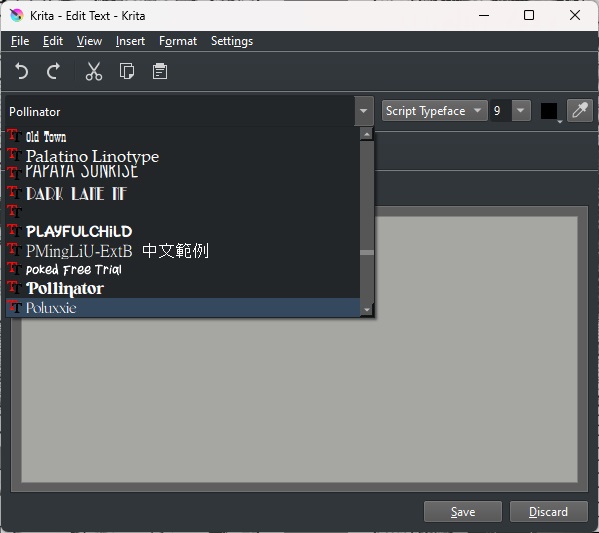Open the Format menu

coord(178,41)
